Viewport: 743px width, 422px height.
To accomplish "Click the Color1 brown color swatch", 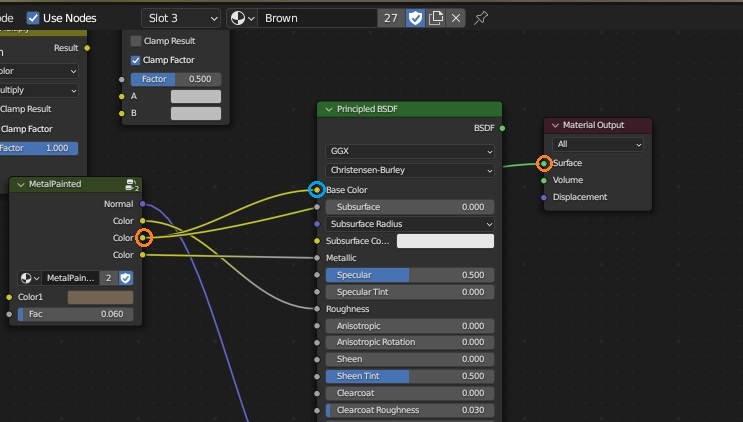I will [100, 297].
